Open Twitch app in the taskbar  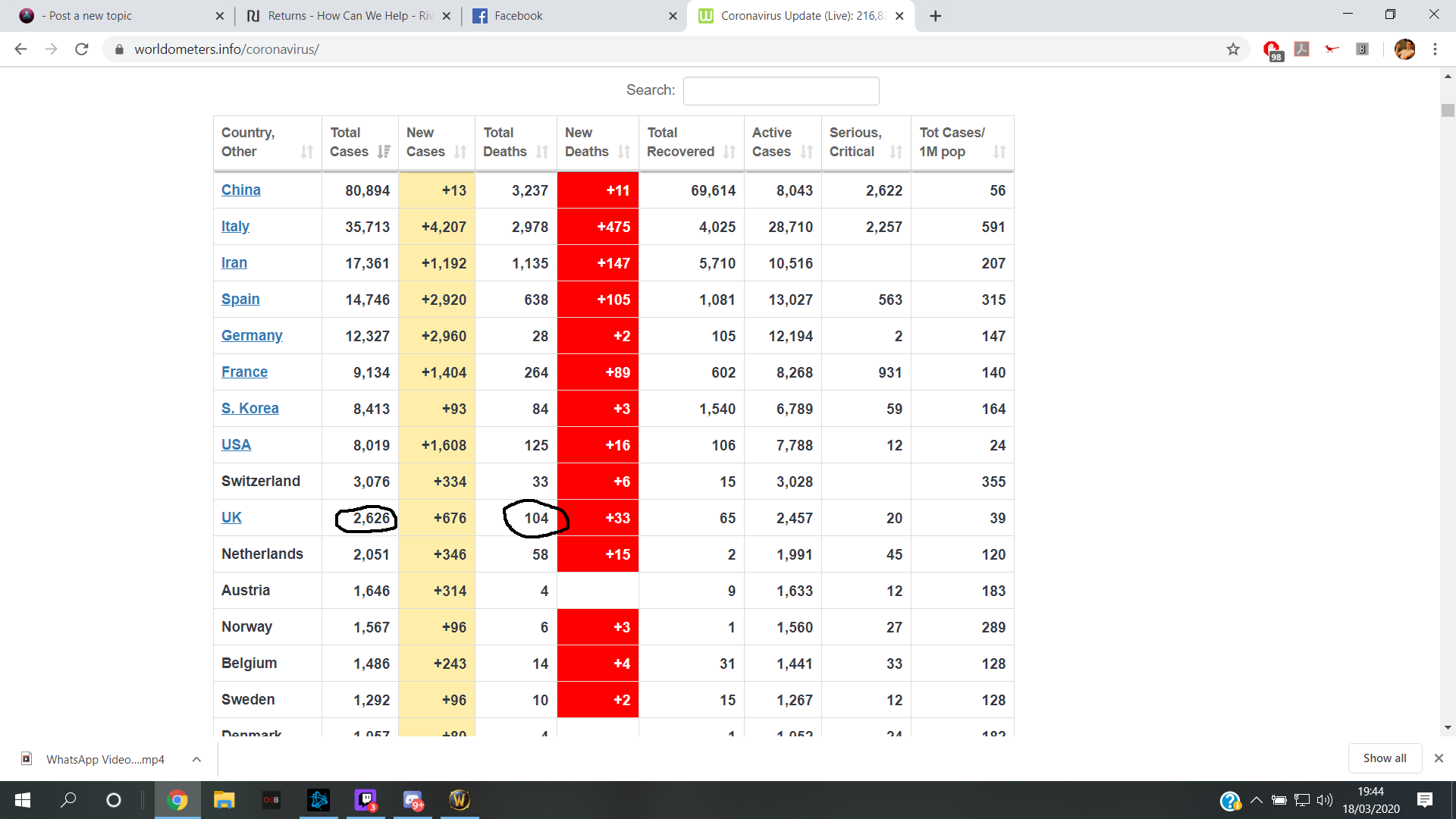[366, 800]
